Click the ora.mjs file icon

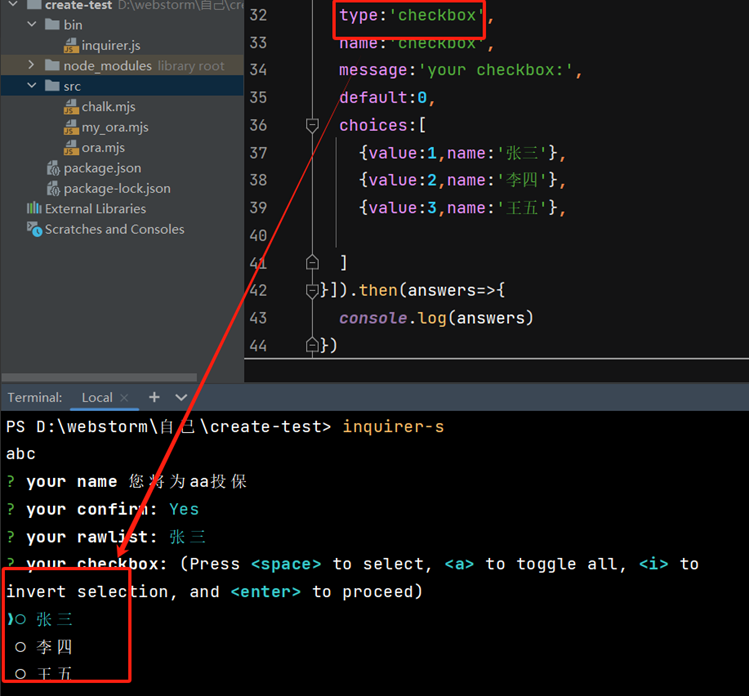tap(71, 148)
